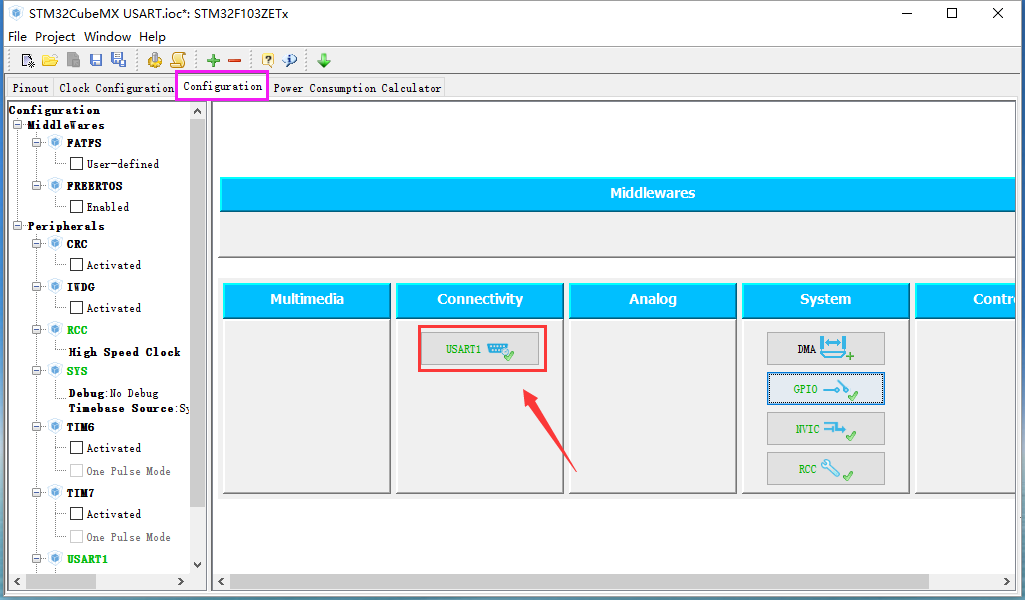Screen dimensions: 1025x600
Task: Collapse the RCC tree node
Action: point(37,329)
